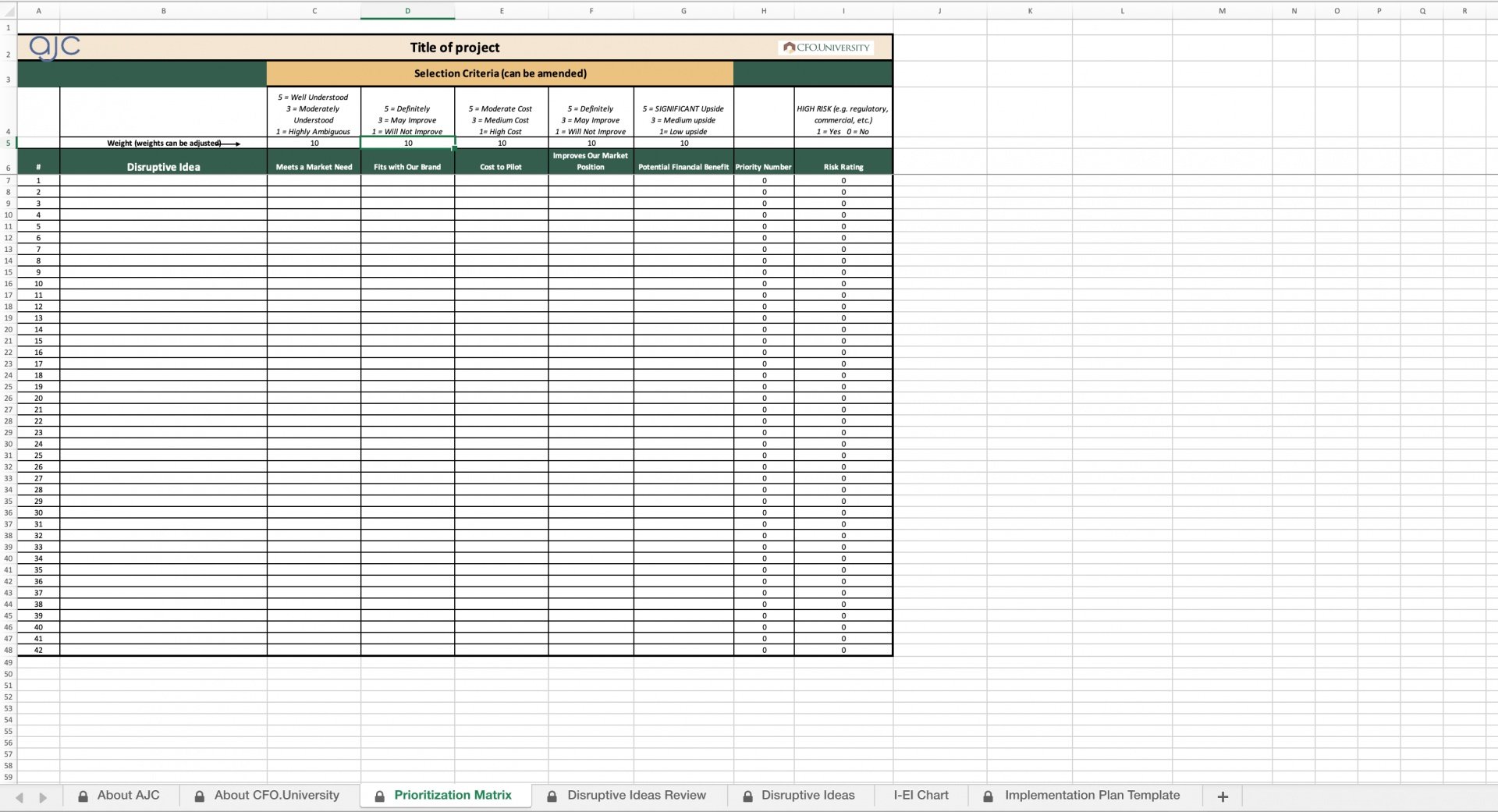This screenshot has height=812, width=1498.
Task: Click the HIGH RISK scoring guide cell
Action: 843,112
